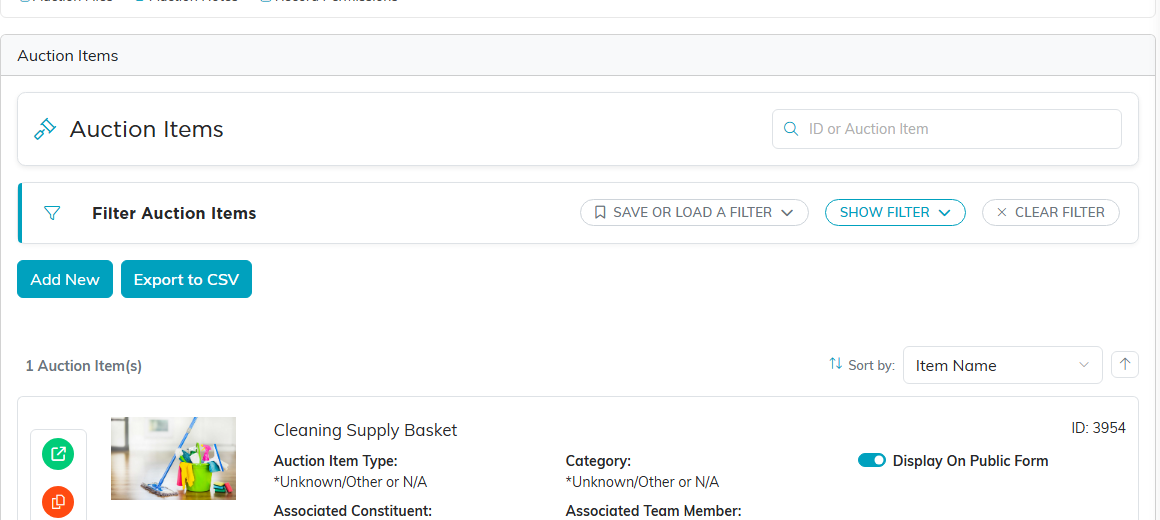The image size is (1160, 520).
Task: Duplicate the Cleaning Supply Basket item
Action: [58, 502]
